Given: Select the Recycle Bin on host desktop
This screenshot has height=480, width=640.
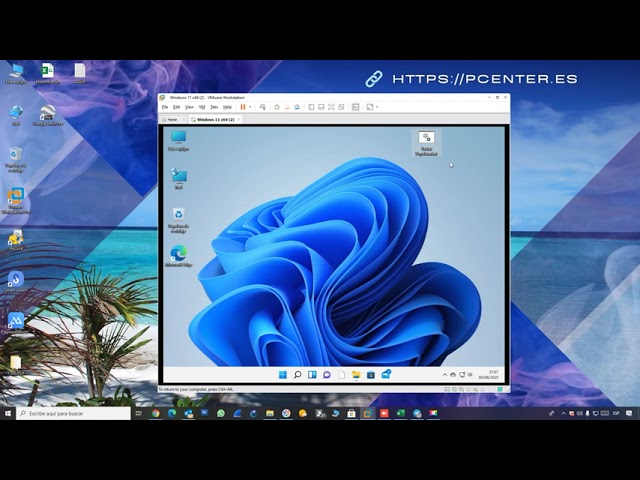Looking at the screenshot, I should click(x=16, y=159).
